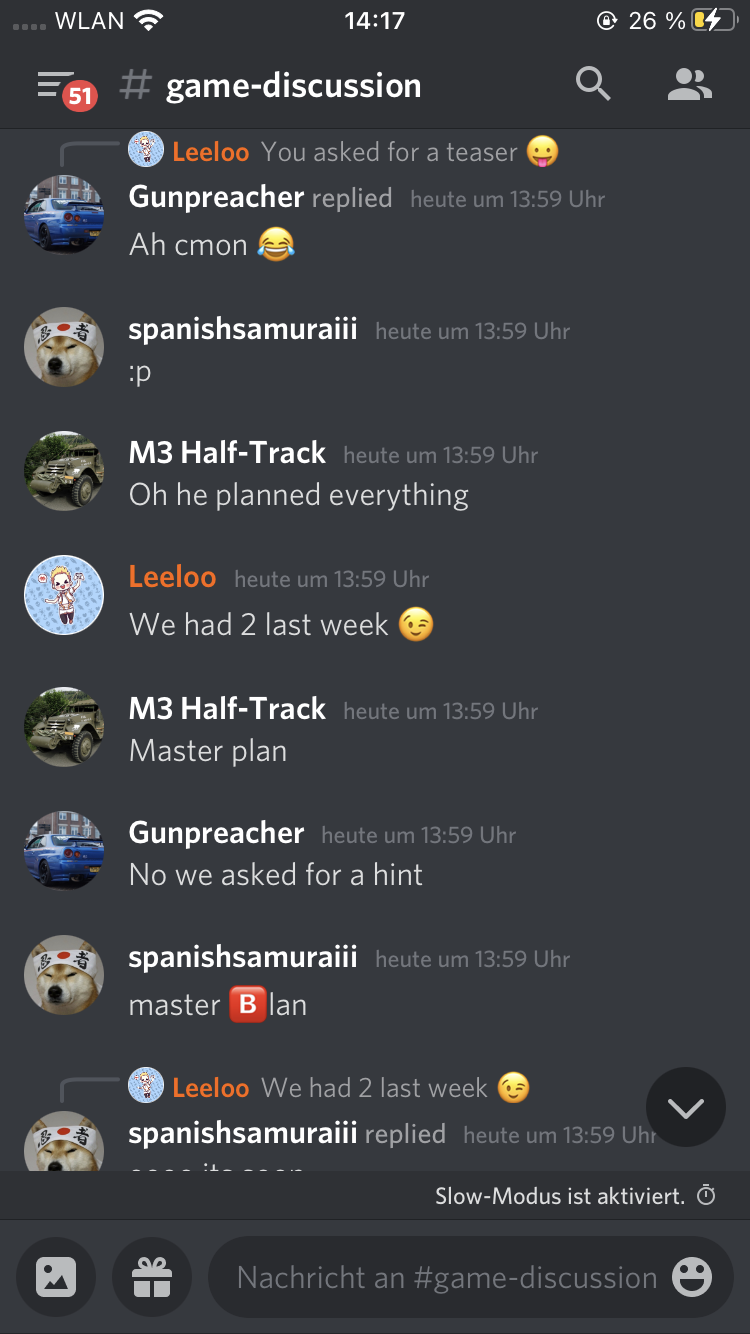The height and width of the screenshot is (1334, 750).
Task: Open the image attachment picker
Action: pyautogui.click(x=56, y=1277)
